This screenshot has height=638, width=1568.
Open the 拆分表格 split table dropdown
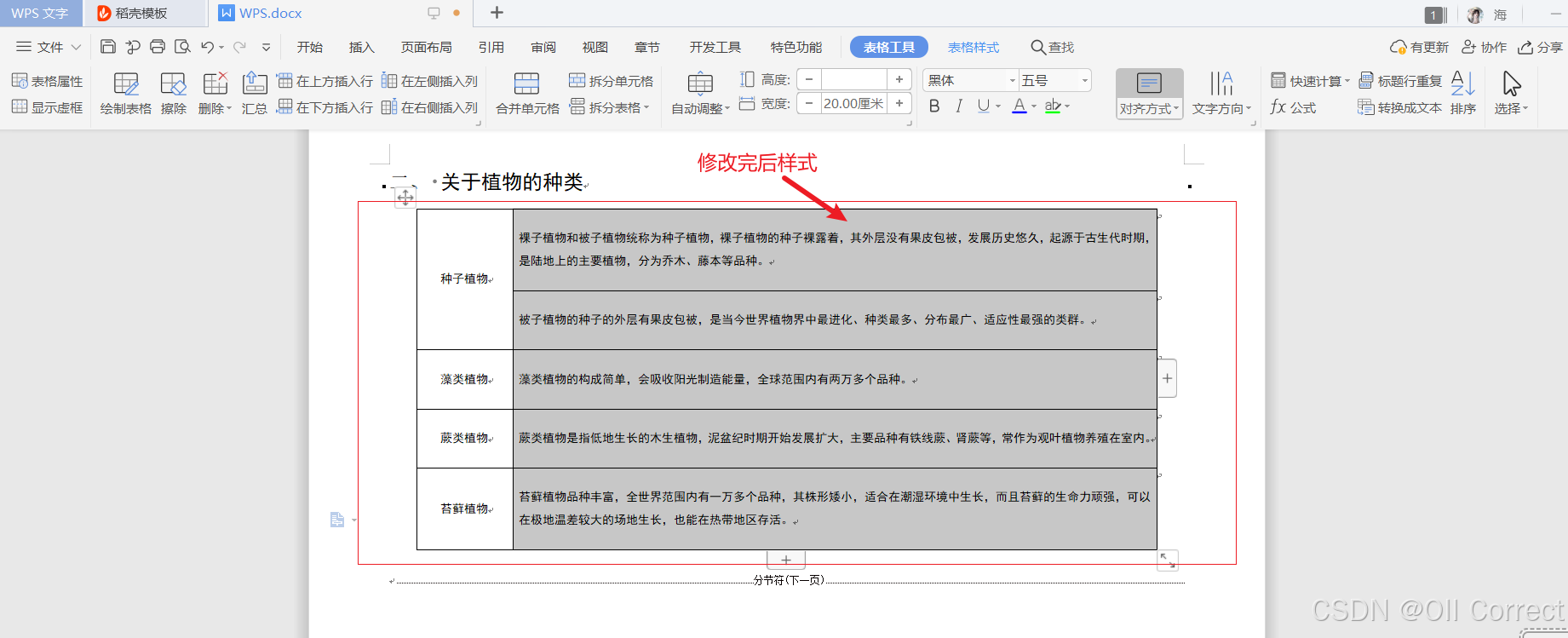coord(610,107)
